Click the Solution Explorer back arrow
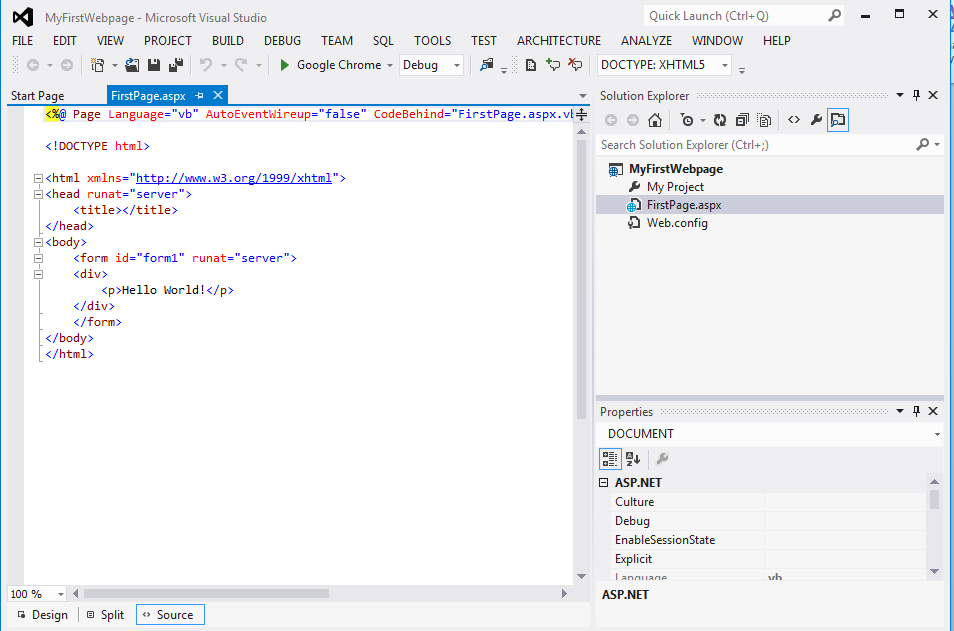 click(611, 120)
